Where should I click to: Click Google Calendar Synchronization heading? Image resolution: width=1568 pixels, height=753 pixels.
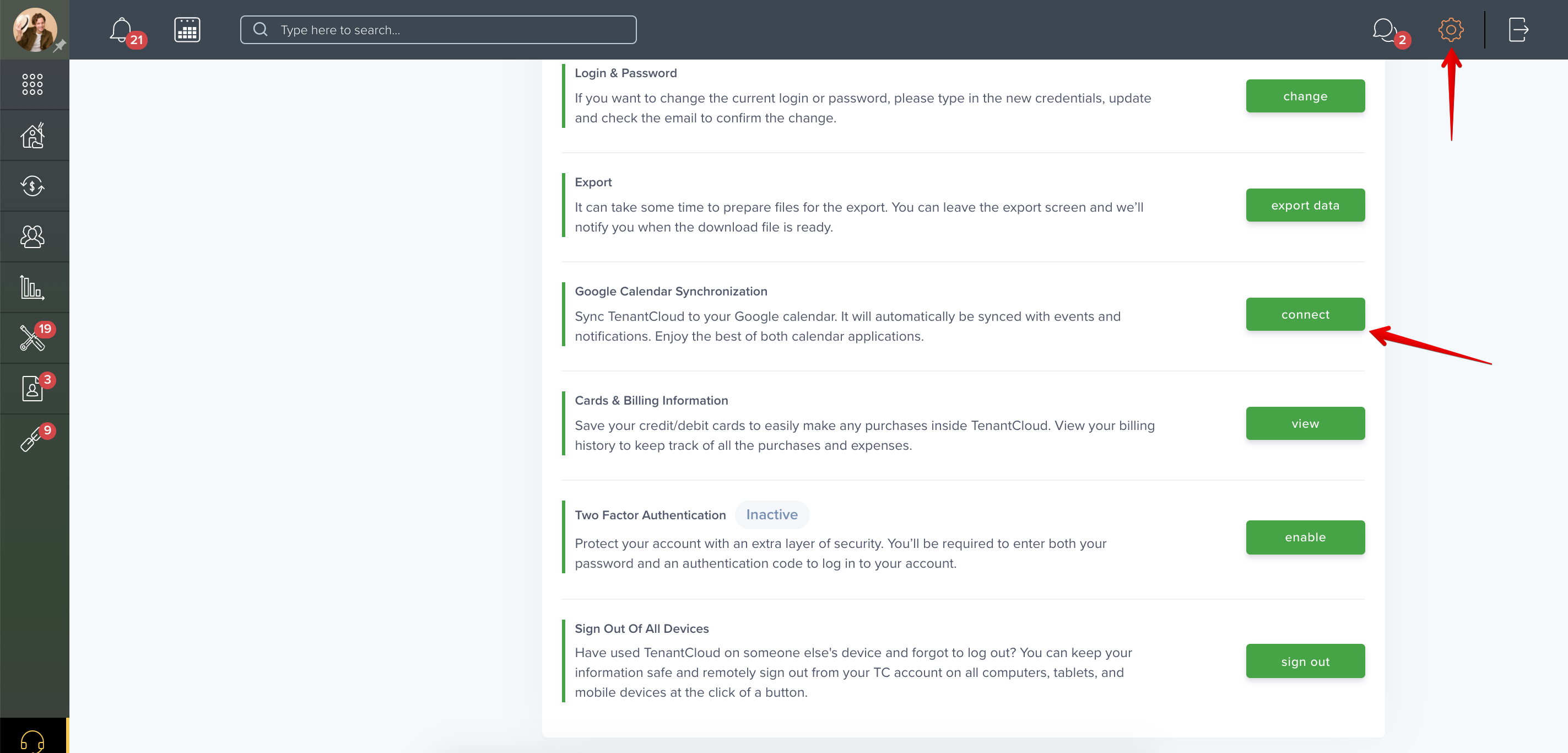click(x=671, y=291)
